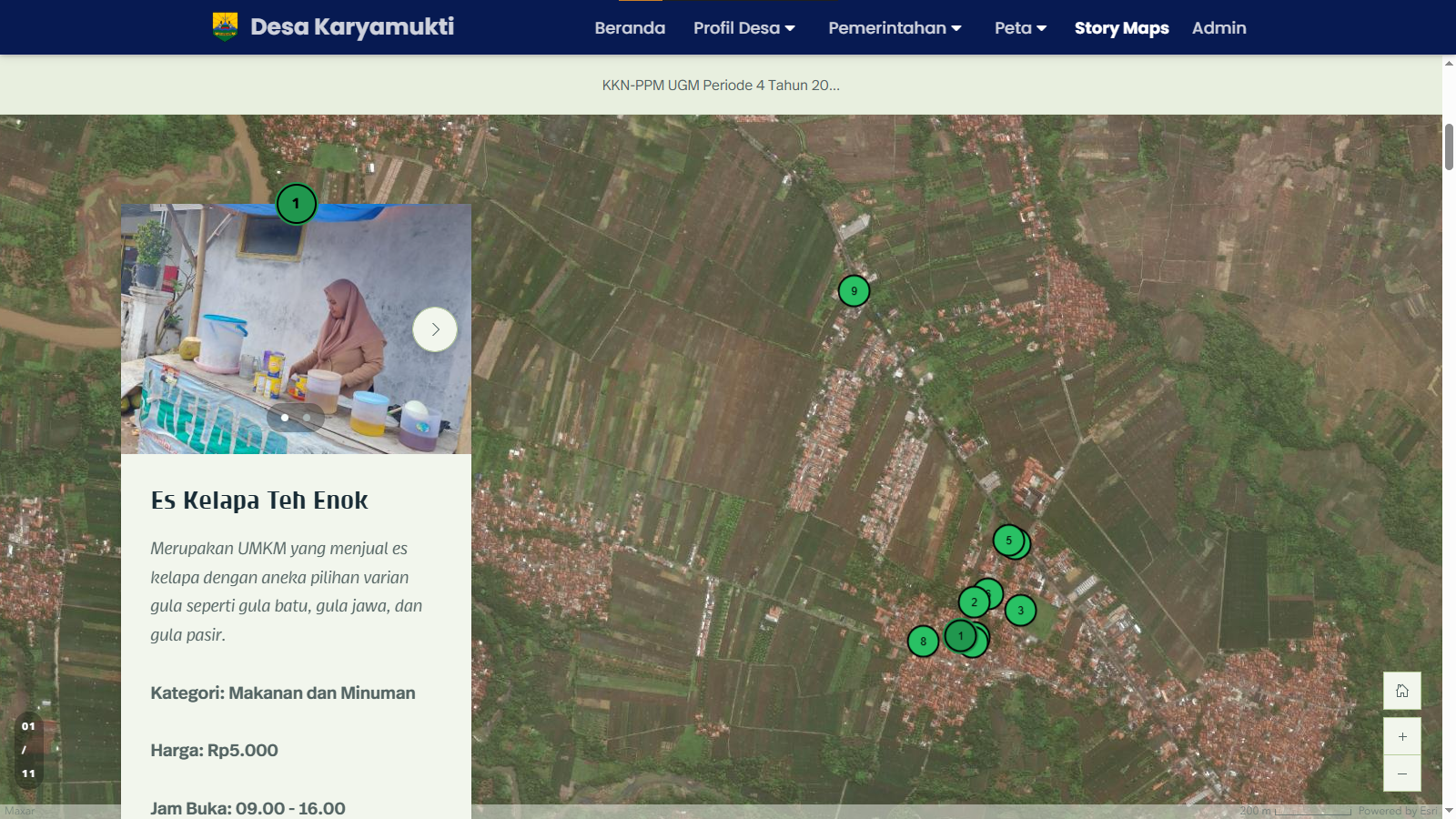Click the Desa Karyamukti crest logo
The height and width of the screenshot is (819, 1456).
click(225, 27)
